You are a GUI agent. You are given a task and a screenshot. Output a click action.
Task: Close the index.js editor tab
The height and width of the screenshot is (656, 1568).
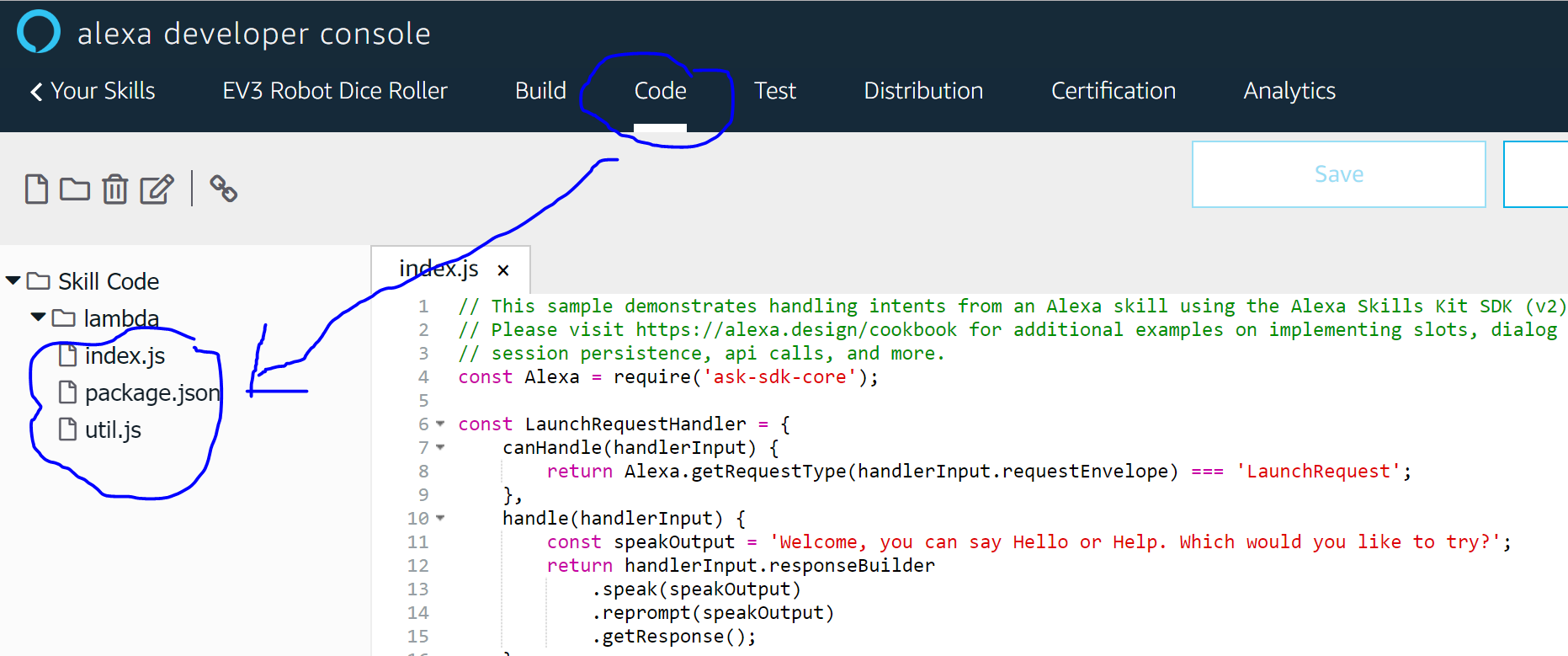503,270
